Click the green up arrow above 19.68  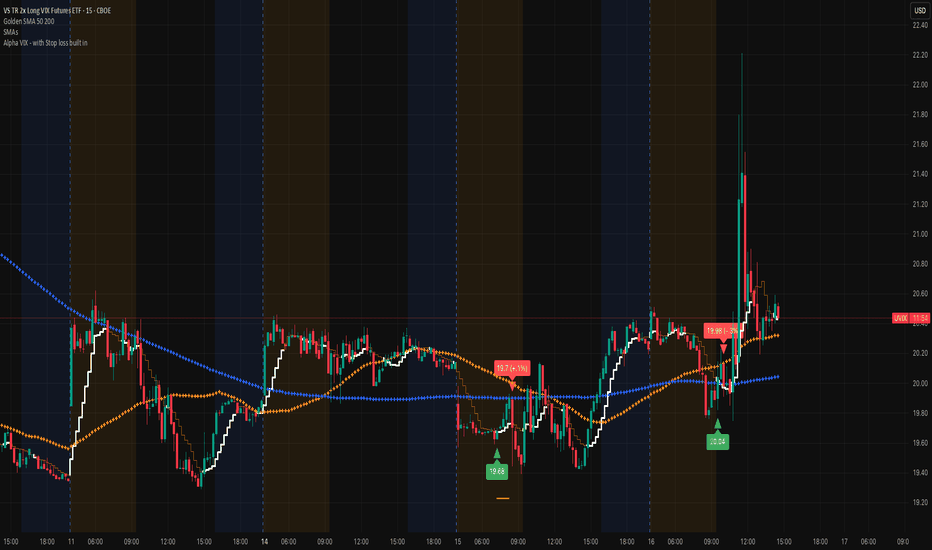(497, 454)
